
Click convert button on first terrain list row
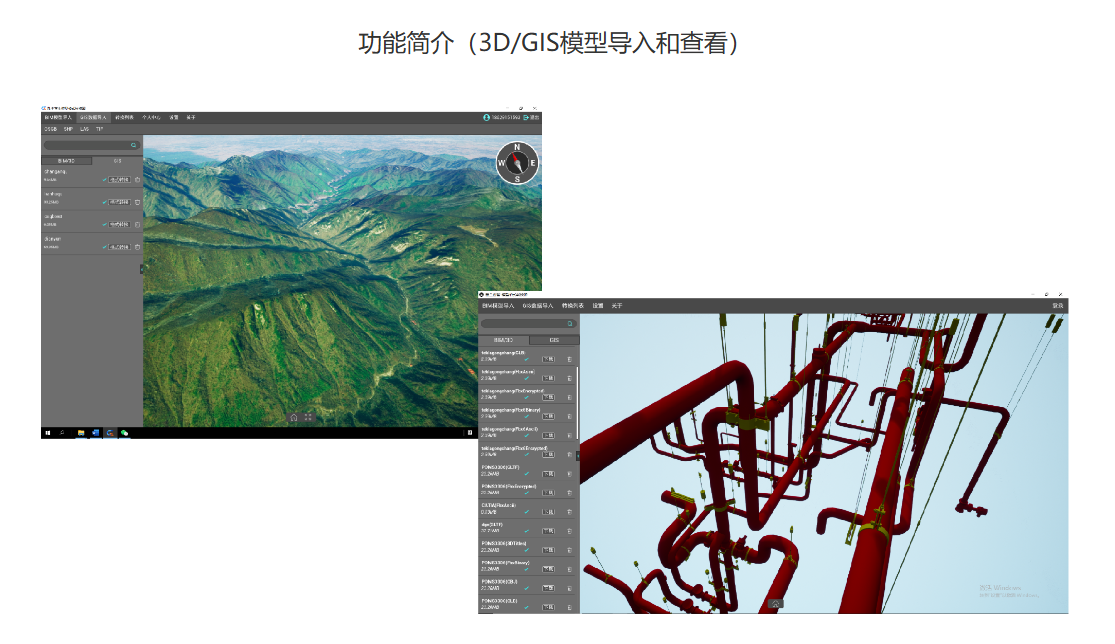pyautogui.click(x=119, y=180)
